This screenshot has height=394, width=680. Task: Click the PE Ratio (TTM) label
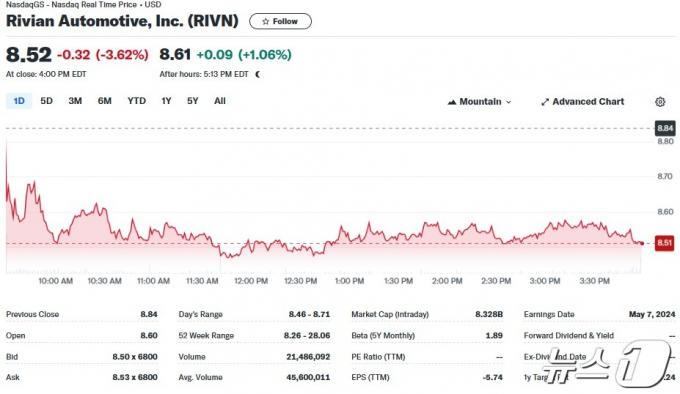point(378,357)
